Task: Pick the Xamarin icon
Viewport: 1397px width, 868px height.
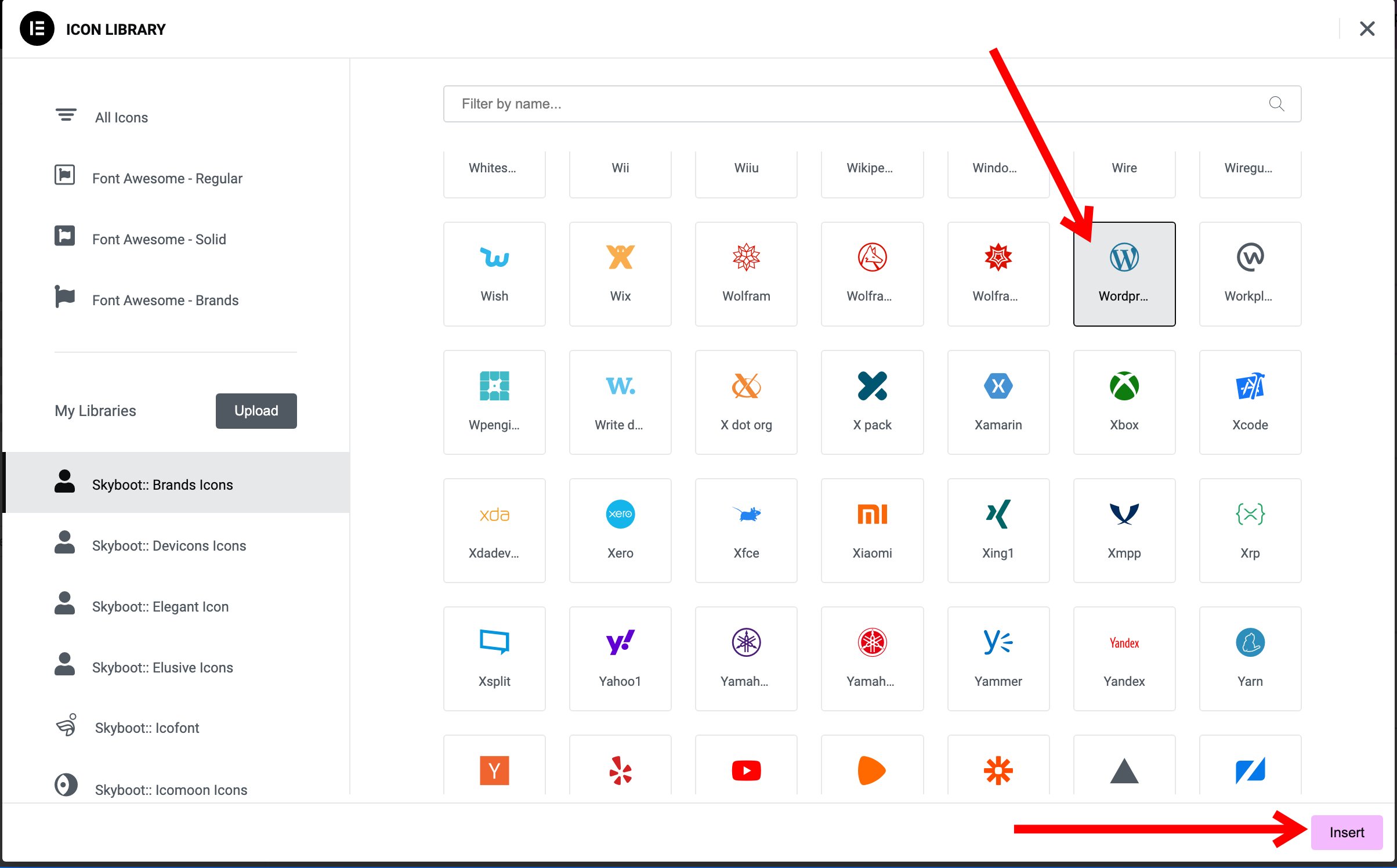Action: [998, 402]
